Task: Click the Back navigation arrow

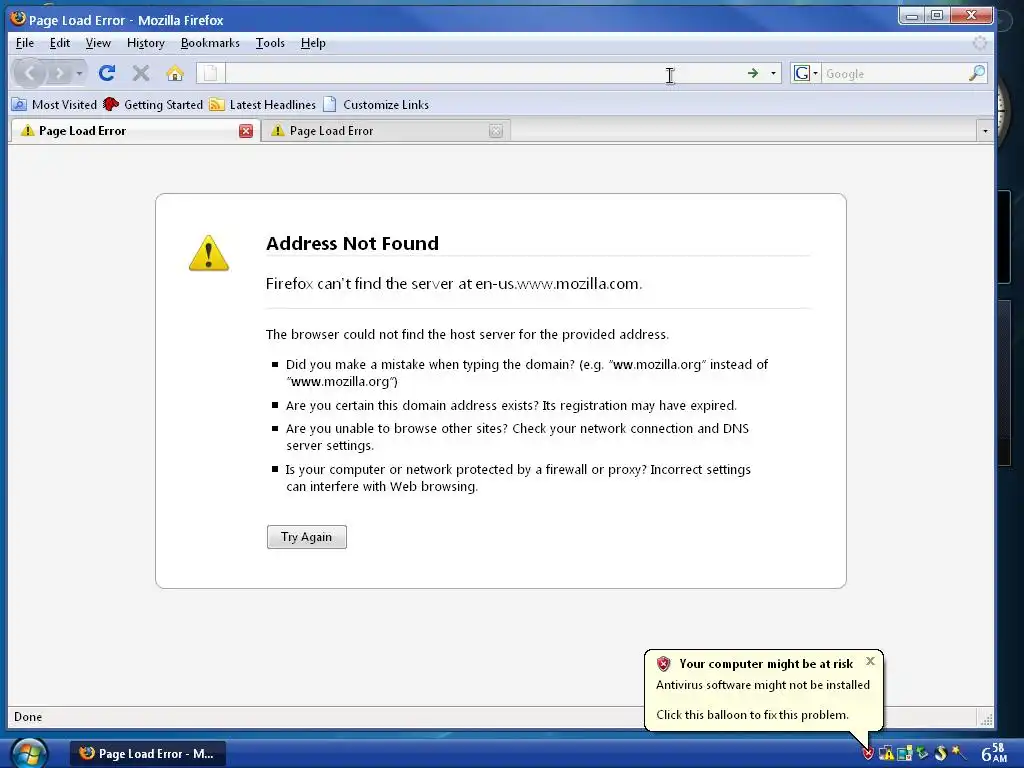Action: point(29,73)
